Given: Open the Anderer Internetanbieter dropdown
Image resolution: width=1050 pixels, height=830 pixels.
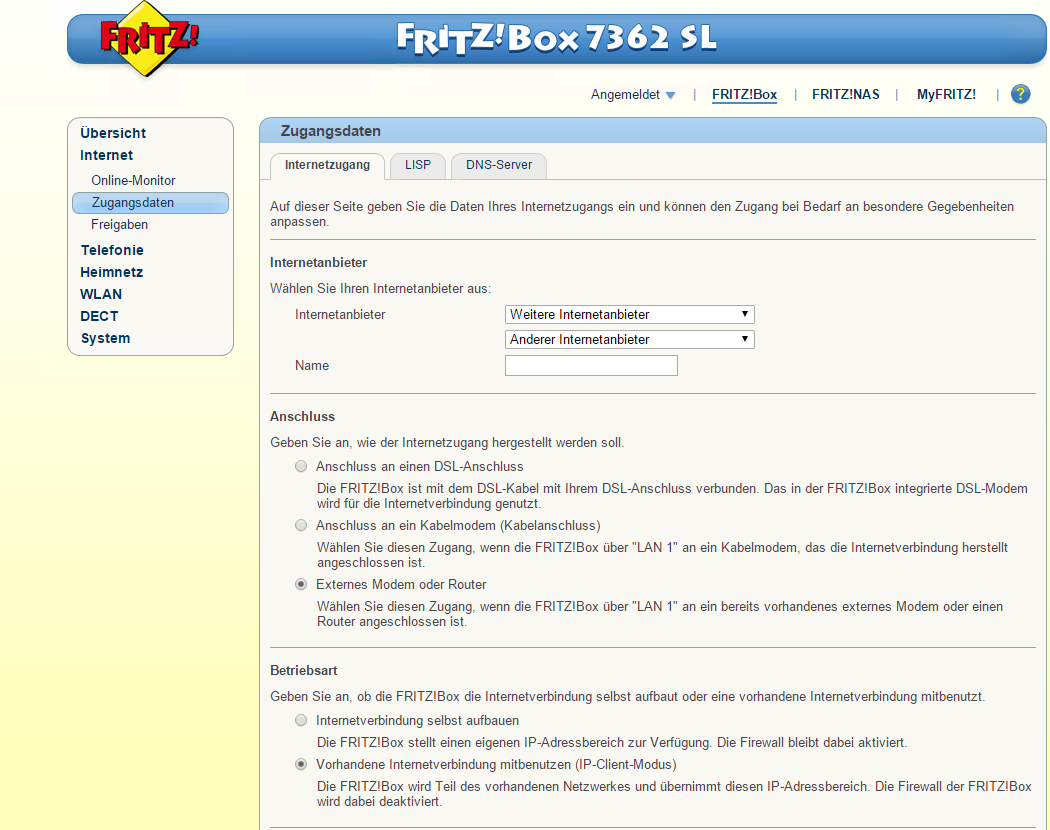Looking at the screenshot, I should click(x=629, y=339).
